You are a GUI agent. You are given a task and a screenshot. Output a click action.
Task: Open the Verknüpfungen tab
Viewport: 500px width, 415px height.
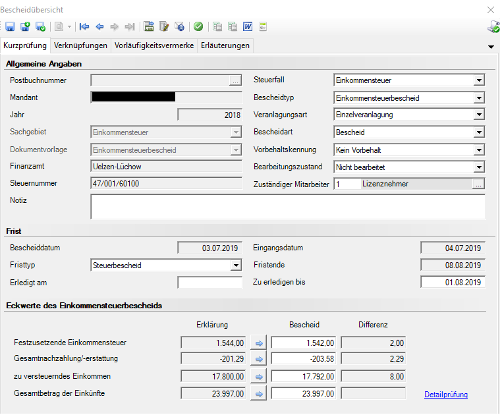point(81,45)
